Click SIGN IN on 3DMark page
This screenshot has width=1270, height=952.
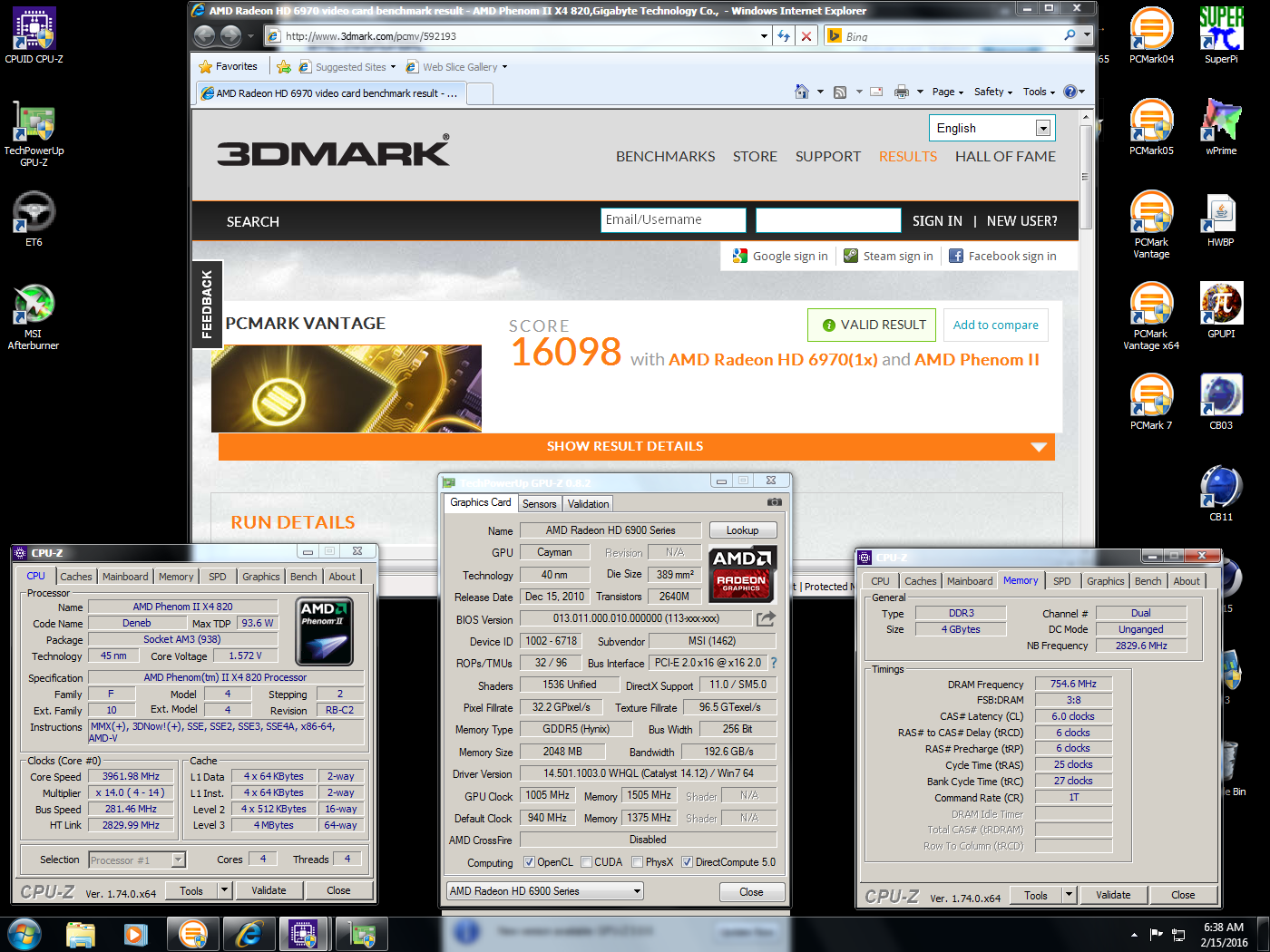coord(937,220)
